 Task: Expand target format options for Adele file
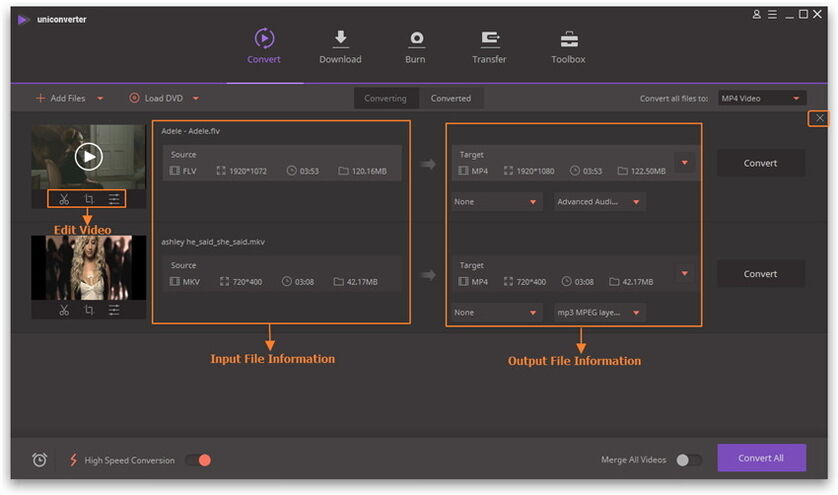click(685, 163)
